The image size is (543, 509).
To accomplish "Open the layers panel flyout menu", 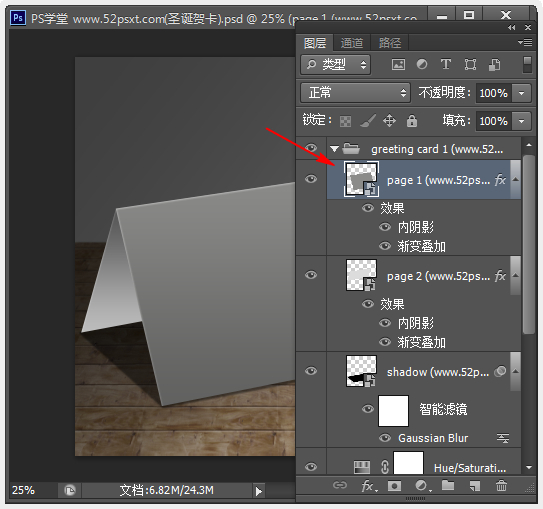I will (525, 42).
